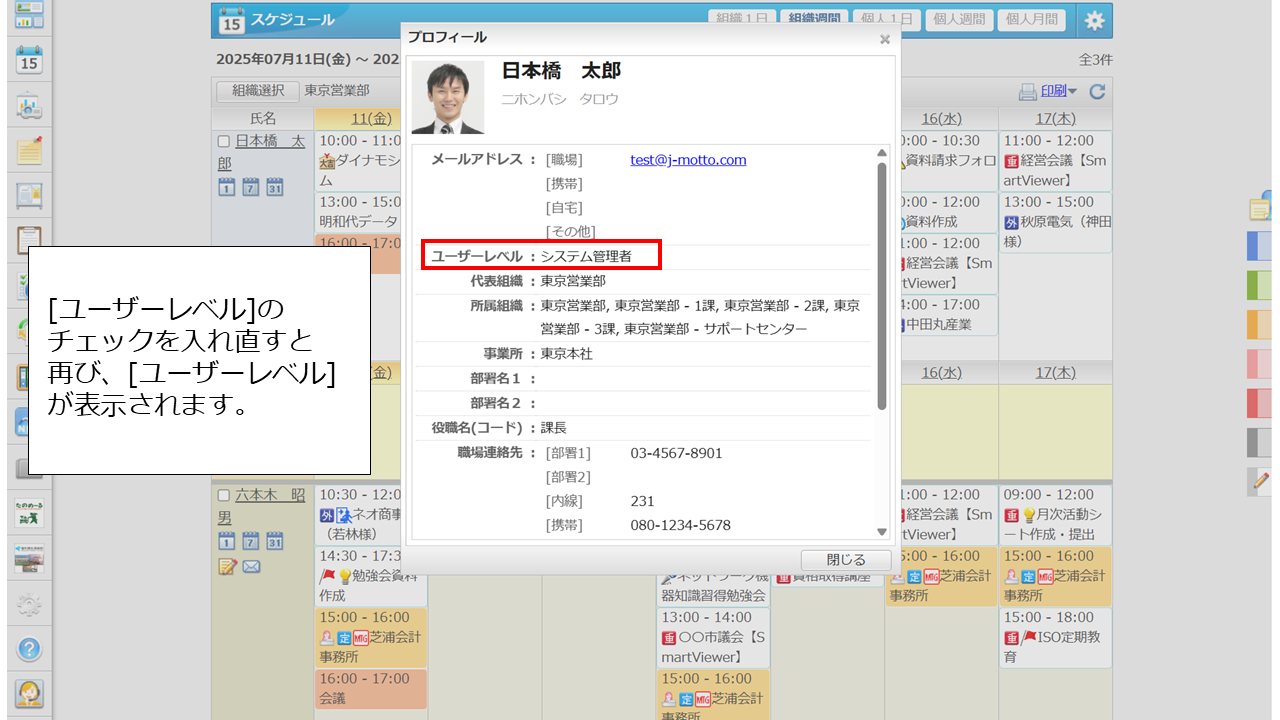
Task: Open the operator support headset icon
Action: pos(29,693)
